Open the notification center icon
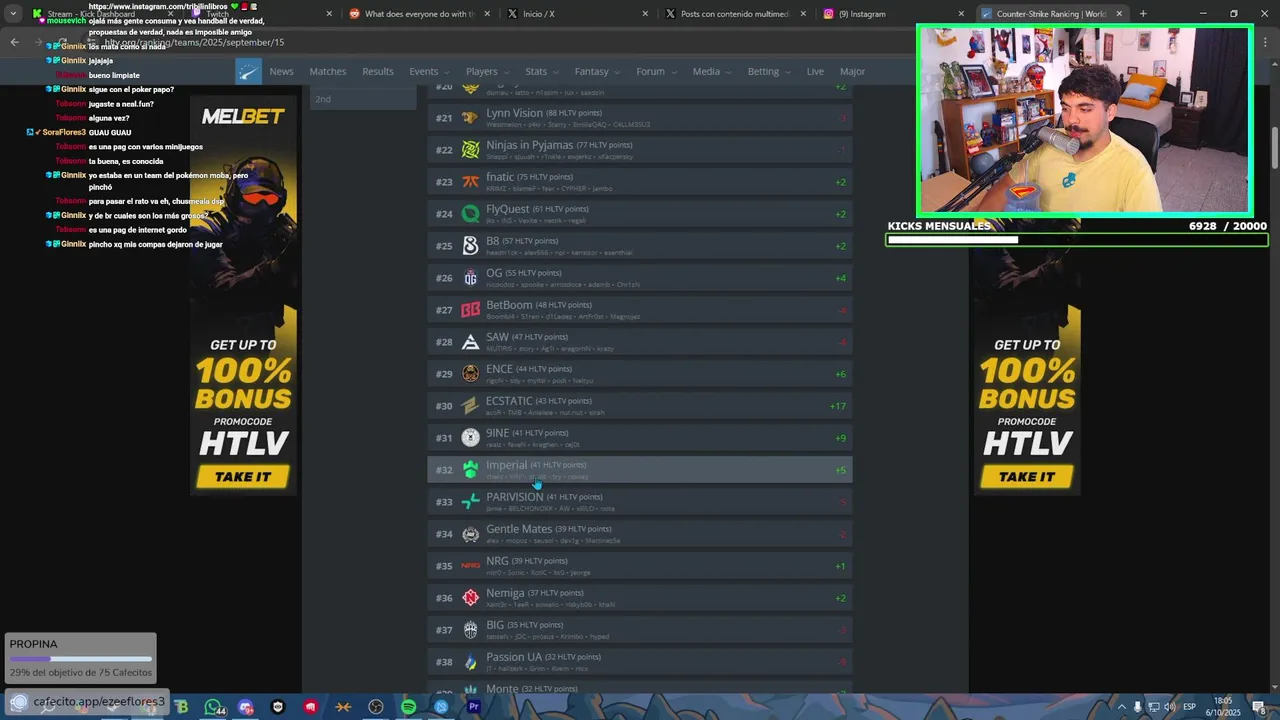The image size is (1280, 720). pyautogui.click(x=1261, y=707)
